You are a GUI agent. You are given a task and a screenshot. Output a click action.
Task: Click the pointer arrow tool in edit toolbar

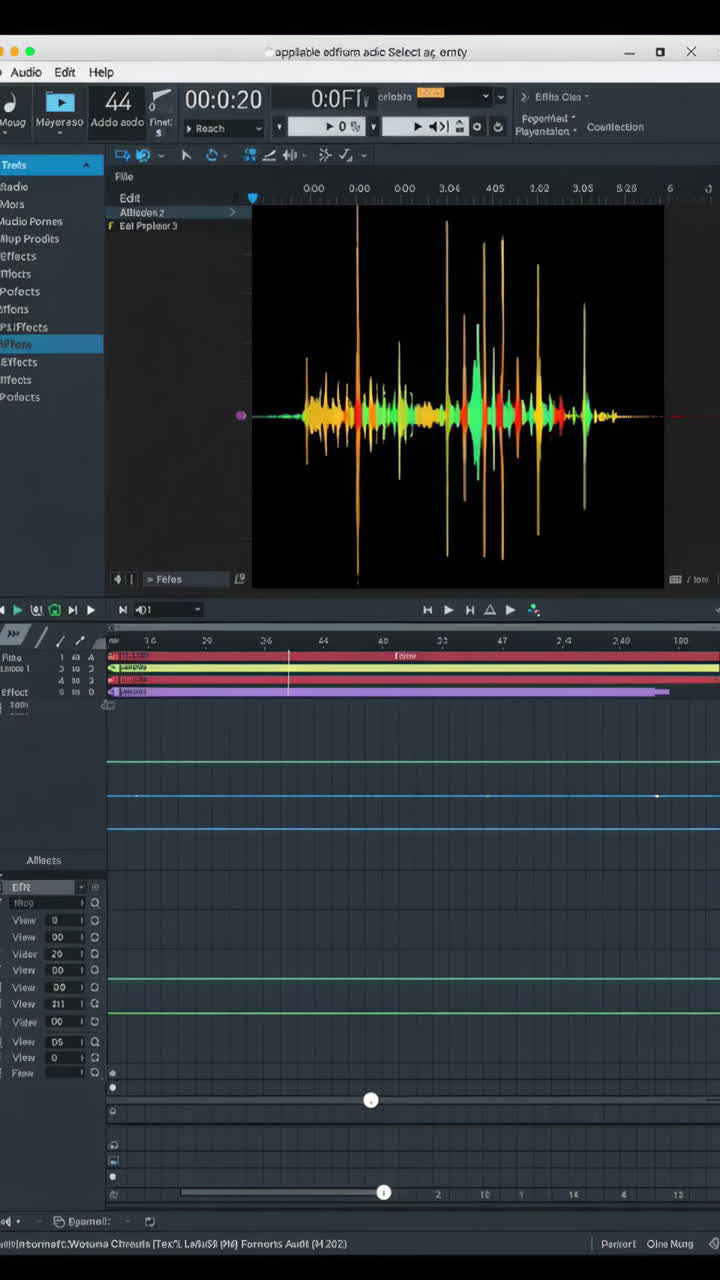186,155
